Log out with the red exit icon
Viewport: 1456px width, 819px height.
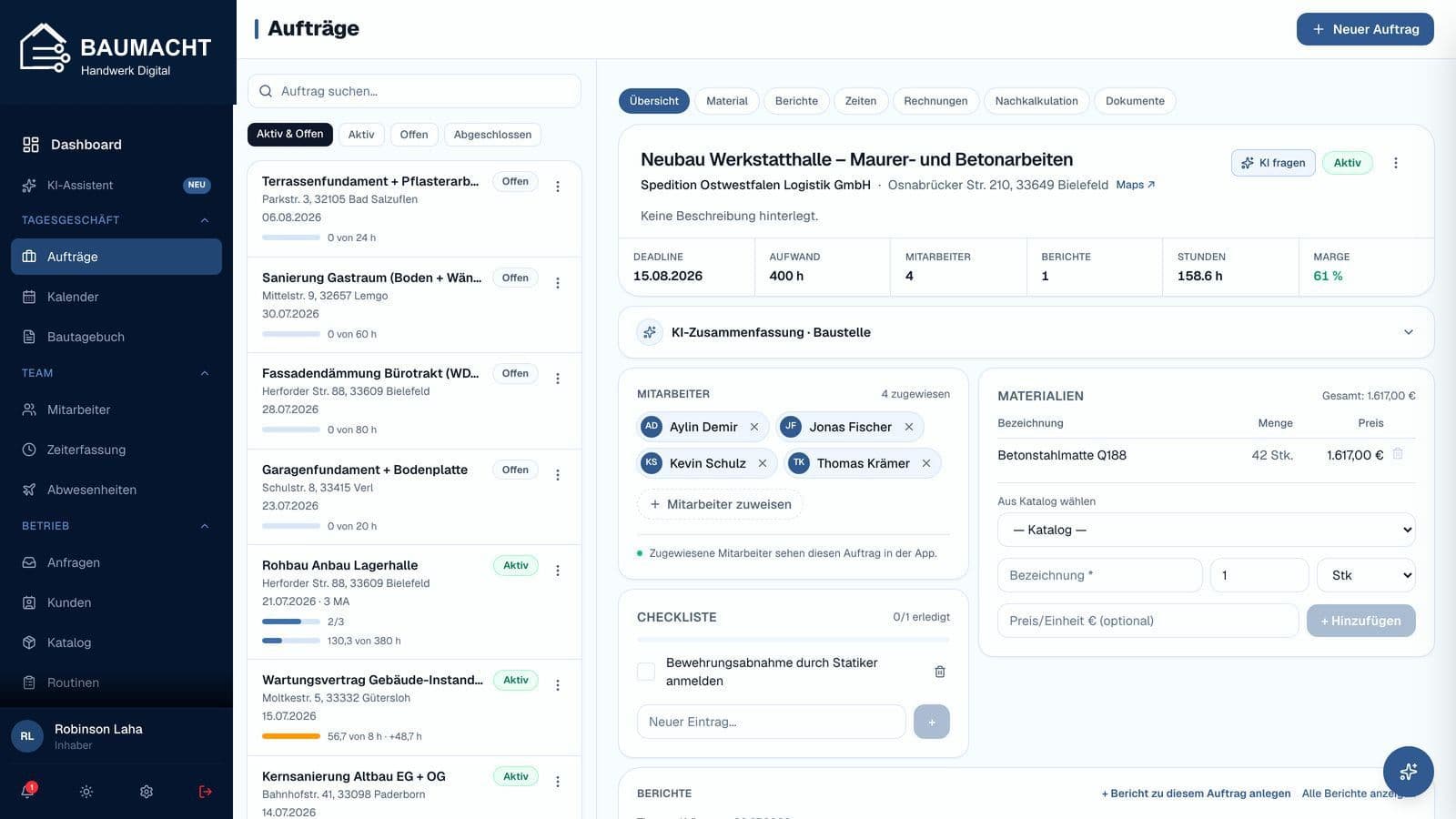coord(206,792)
